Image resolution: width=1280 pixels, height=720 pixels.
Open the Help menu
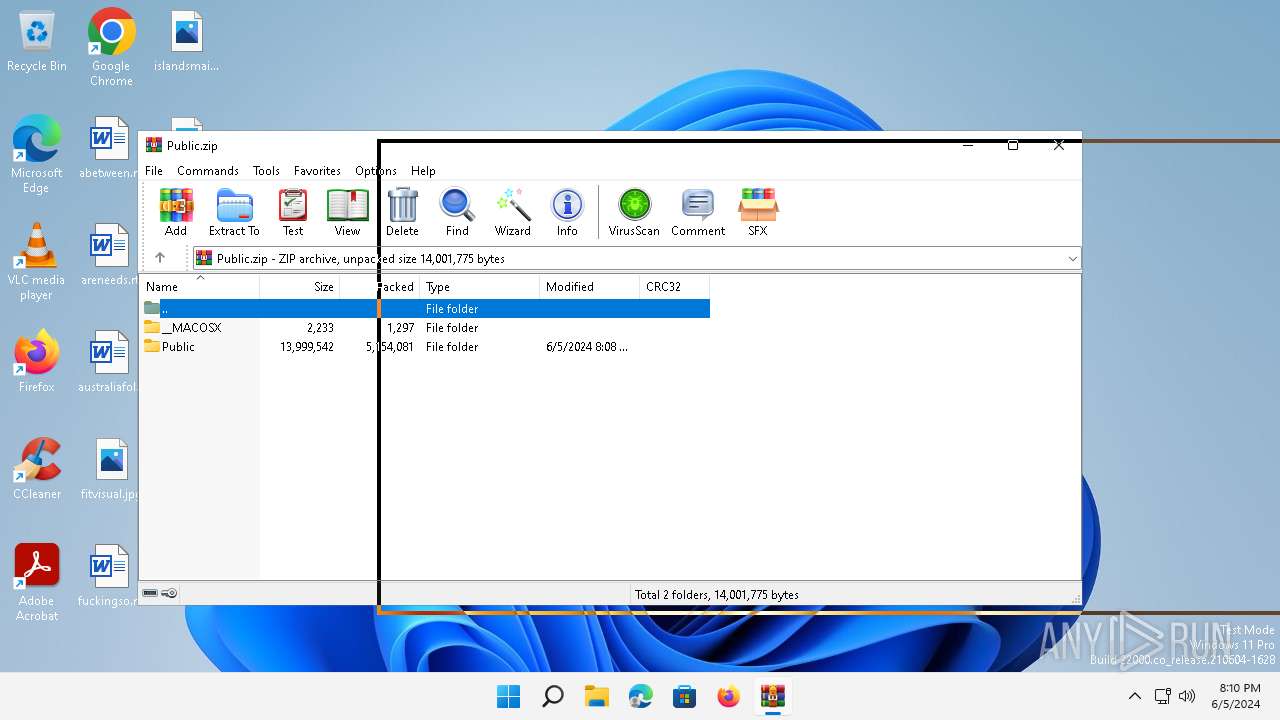(423, 171)
